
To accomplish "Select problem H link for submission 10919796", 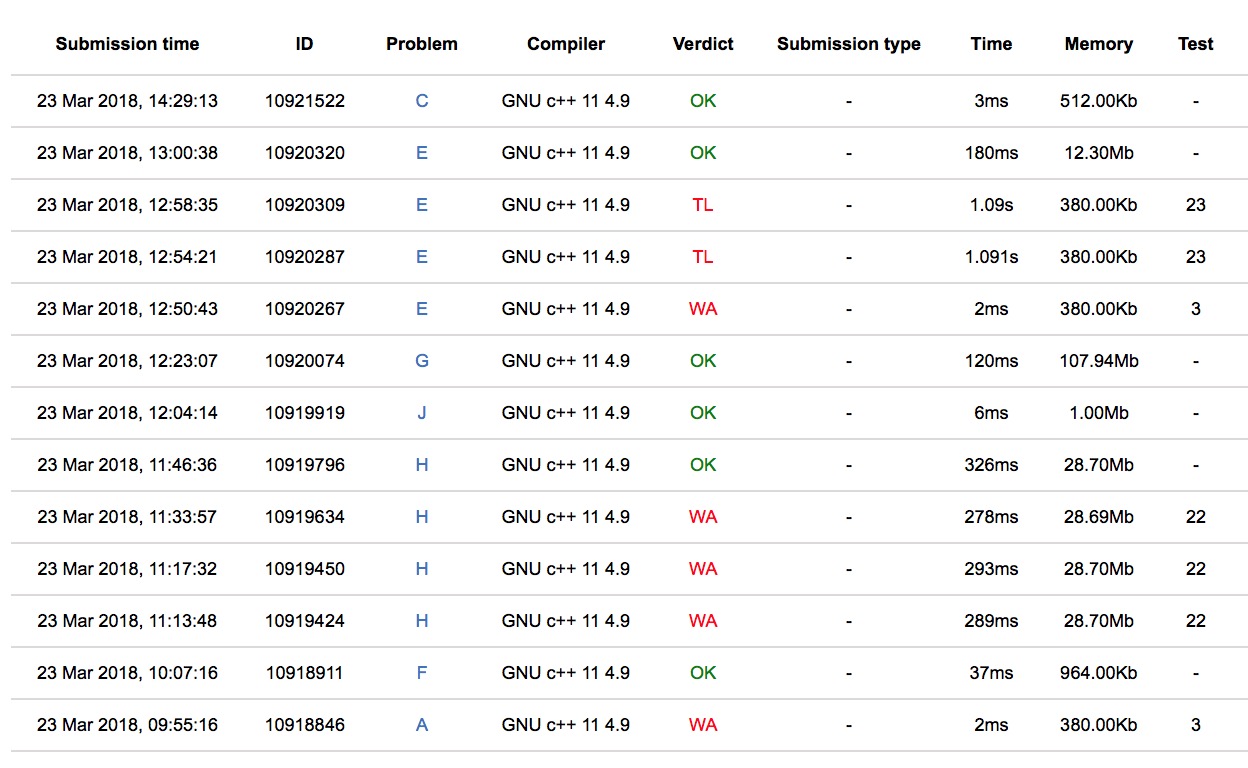I will 421,465.
